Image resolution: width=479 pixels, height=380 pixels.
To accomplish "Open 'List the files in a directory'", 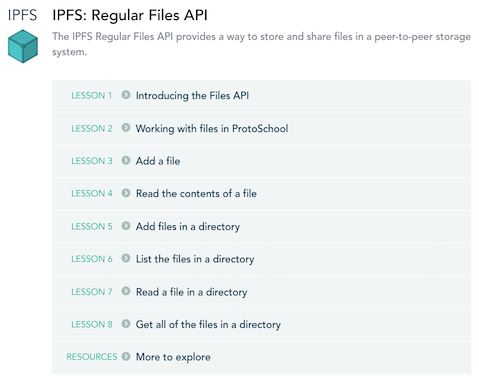I will tap(195, 259).
